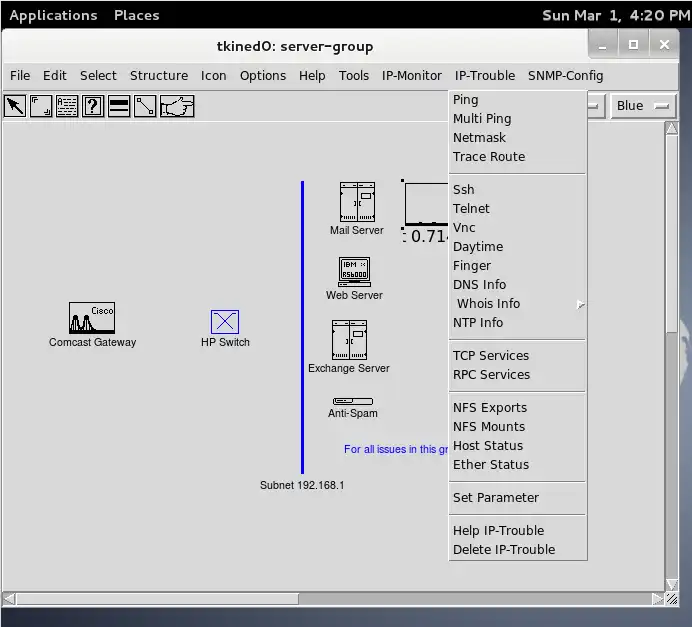The height and width of the screenshot is (627, 692).
Task: Open the Edit menu
Action: tap(55, 75)
